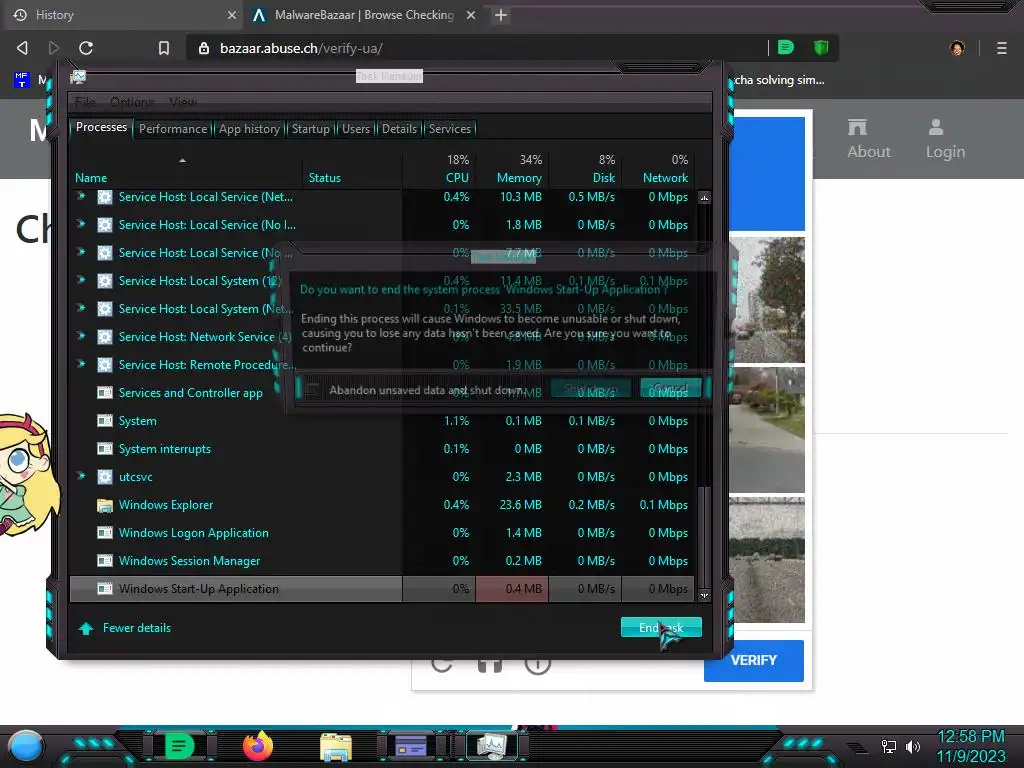The image size is (1024, 768).
Task: Click the Windows Explorer folder icon in list
Action: coord(104,505)
